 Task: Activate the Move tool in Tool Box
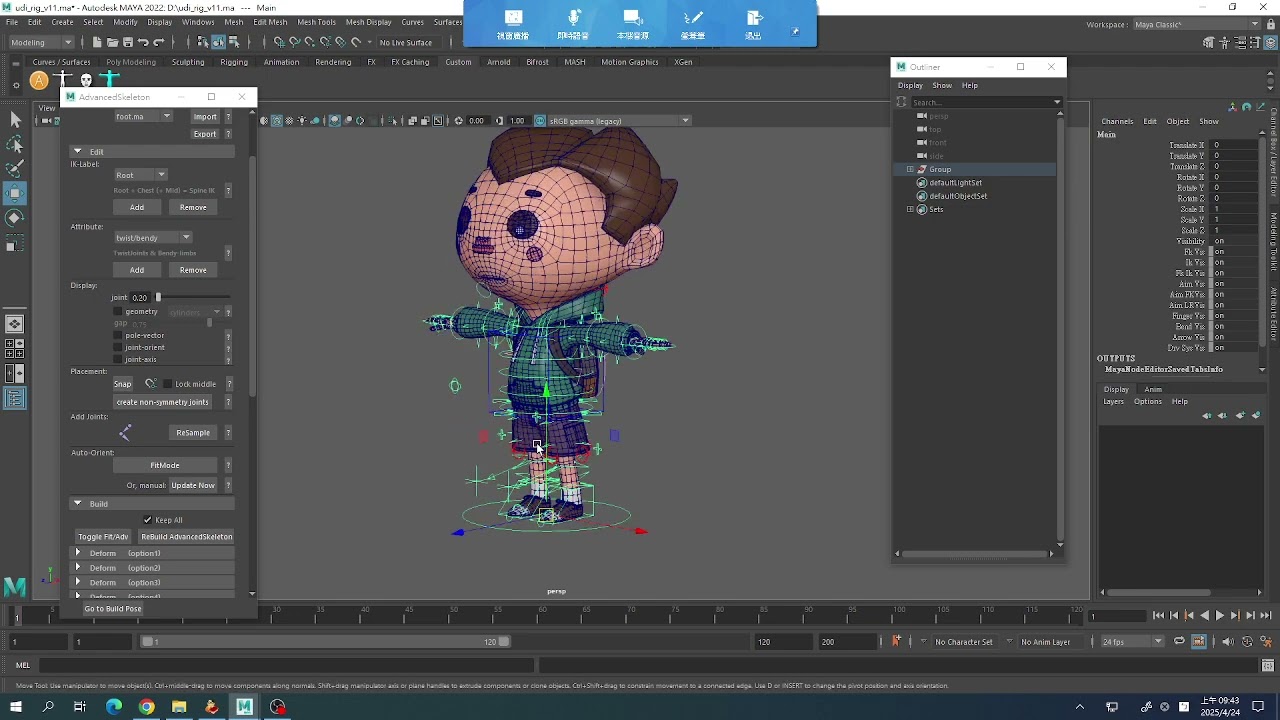15,193
